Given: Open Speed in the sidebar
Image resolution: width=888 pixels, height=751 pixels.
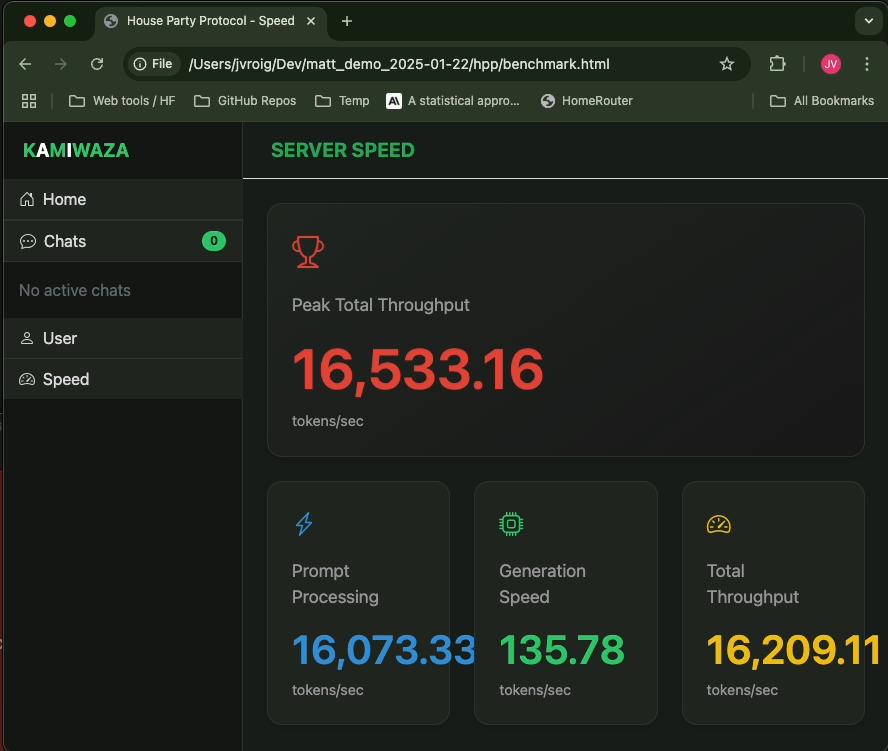Looking at the screenshot, I should pyautogui.click(x=123, y=379).
